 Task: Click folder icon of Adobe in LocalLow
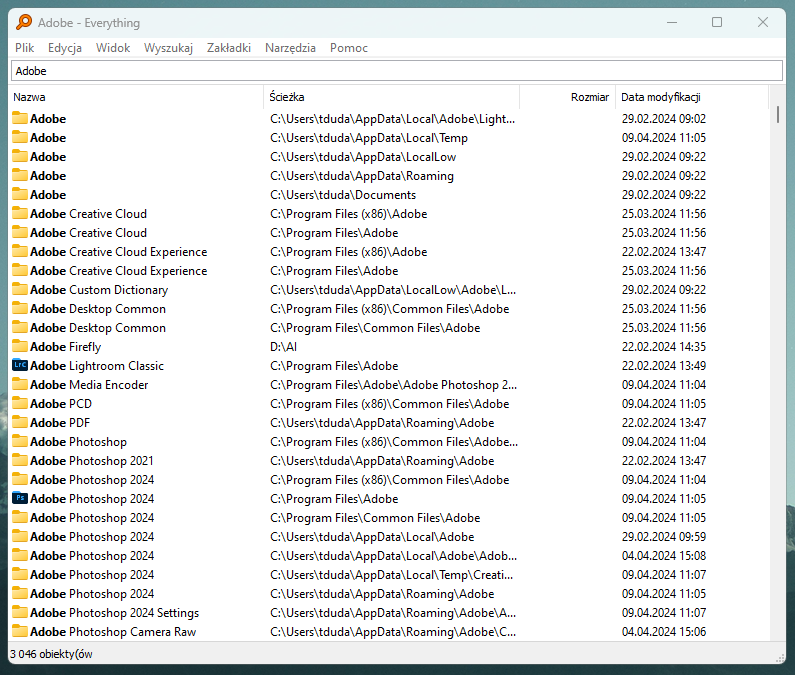[x=20, y=156]
